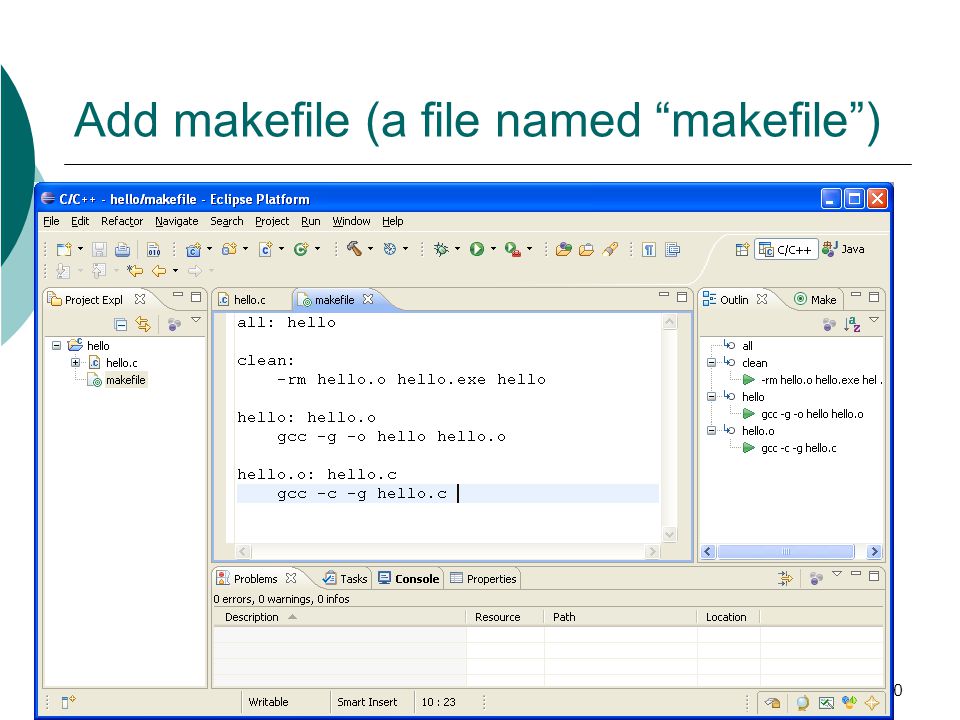
Task: Close the Project Explorer view
Action: click(140, 299)
